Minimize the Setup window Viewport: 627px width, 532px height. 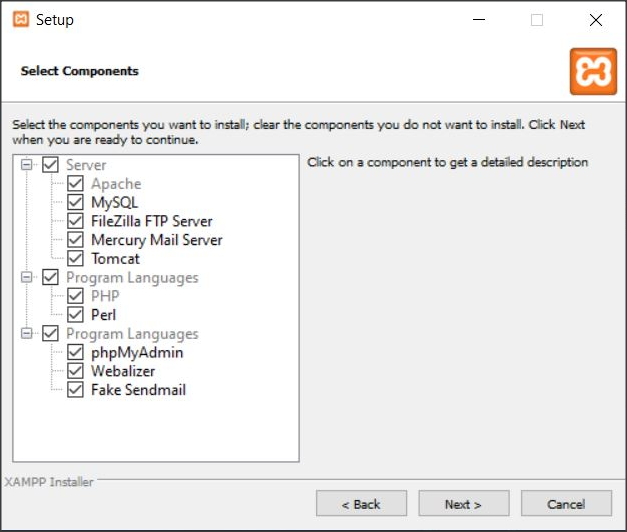click(479, 19)
